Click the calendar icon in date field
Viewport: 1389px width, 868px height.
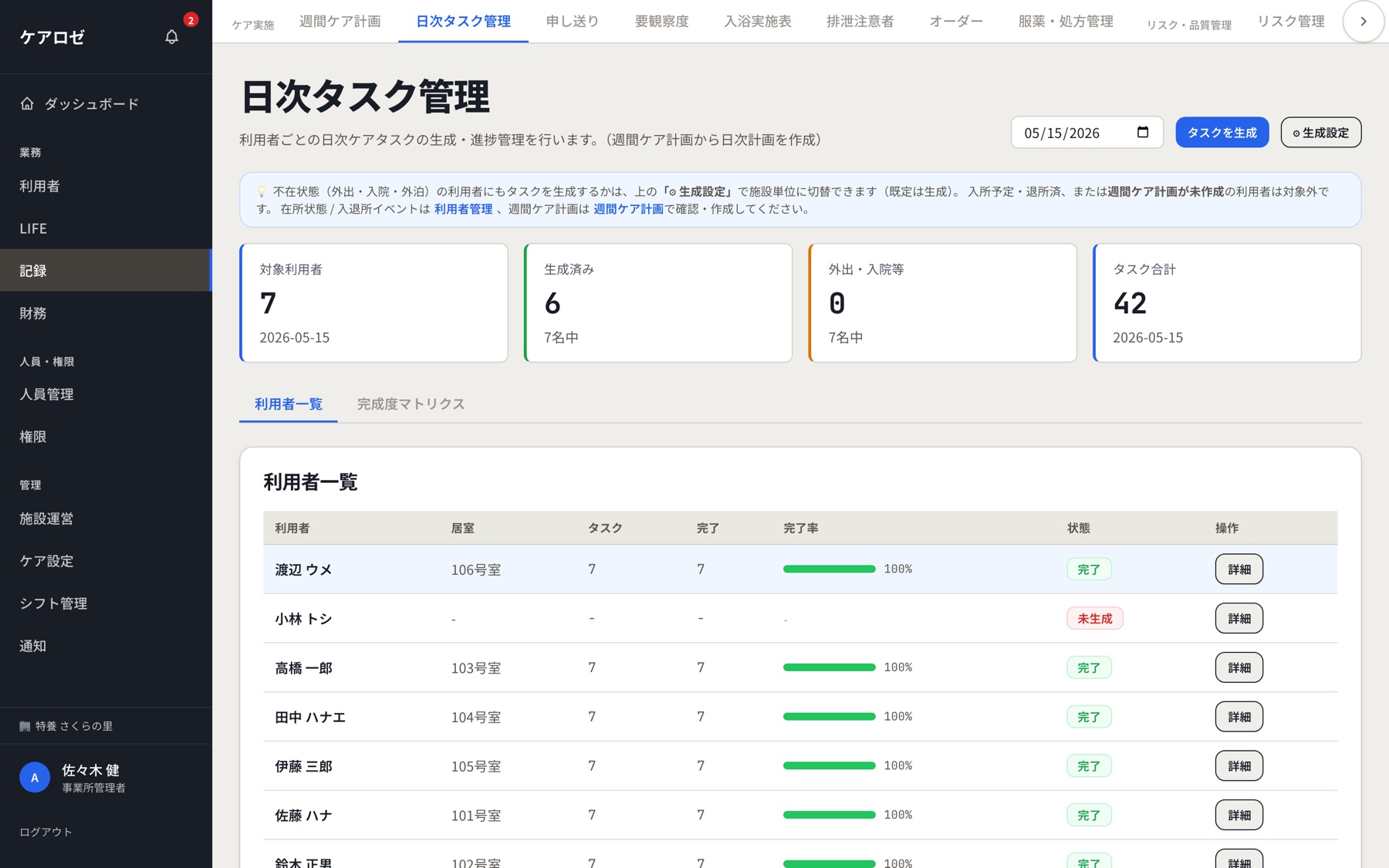pyautogui.click(x=1143, y=132)
